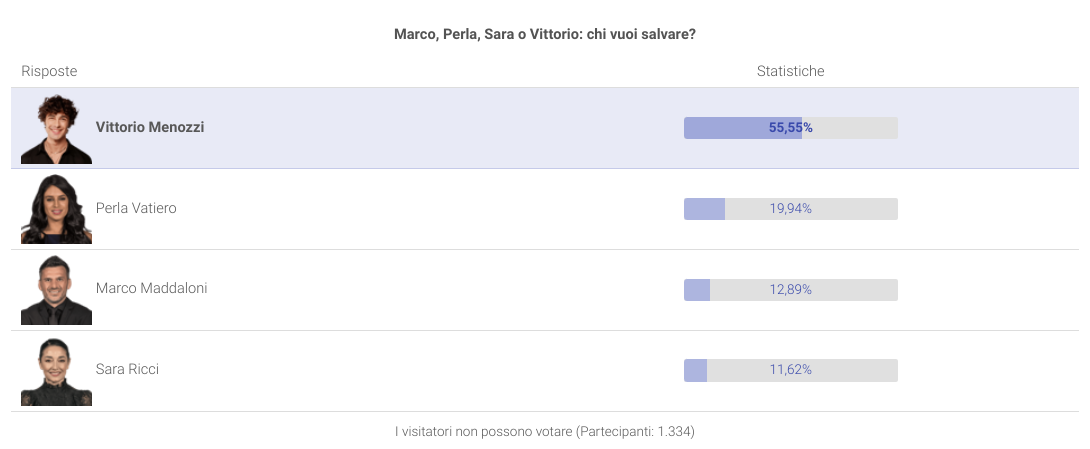Open Perla Vatiero's portrait image

click(56, 209)
